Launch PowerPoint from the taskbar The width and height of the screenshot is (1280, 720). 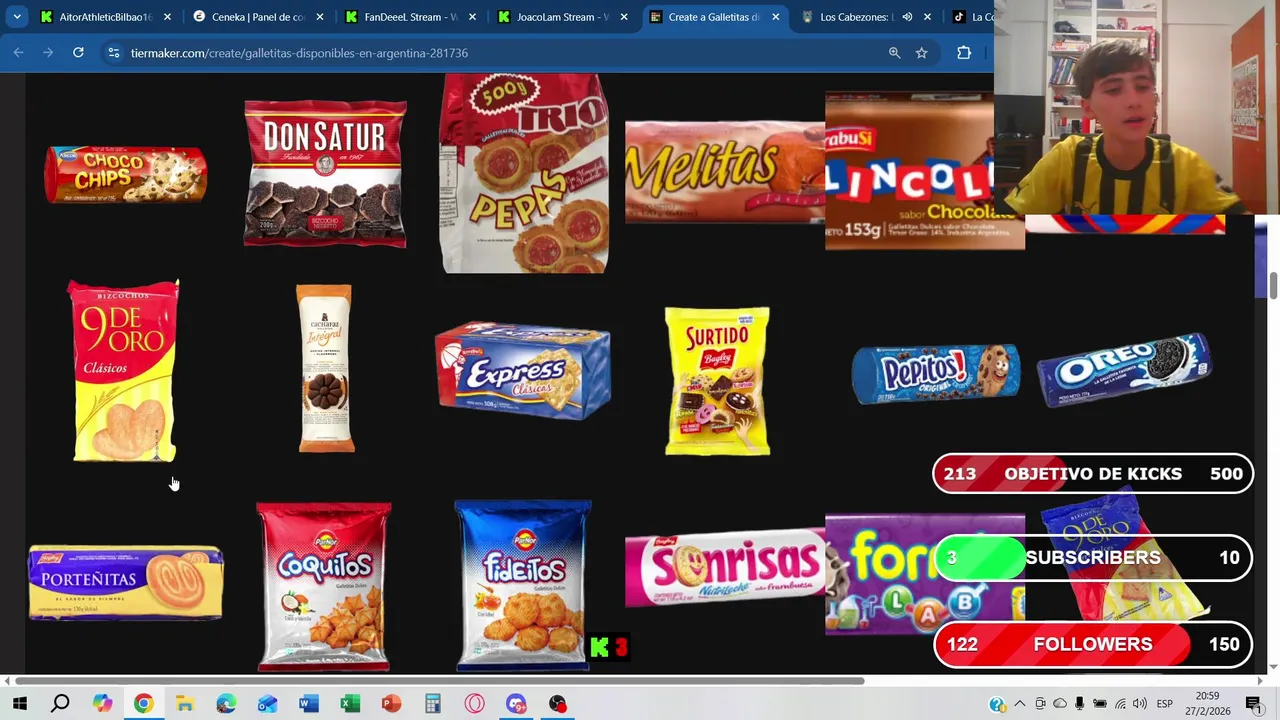(391, 703)
